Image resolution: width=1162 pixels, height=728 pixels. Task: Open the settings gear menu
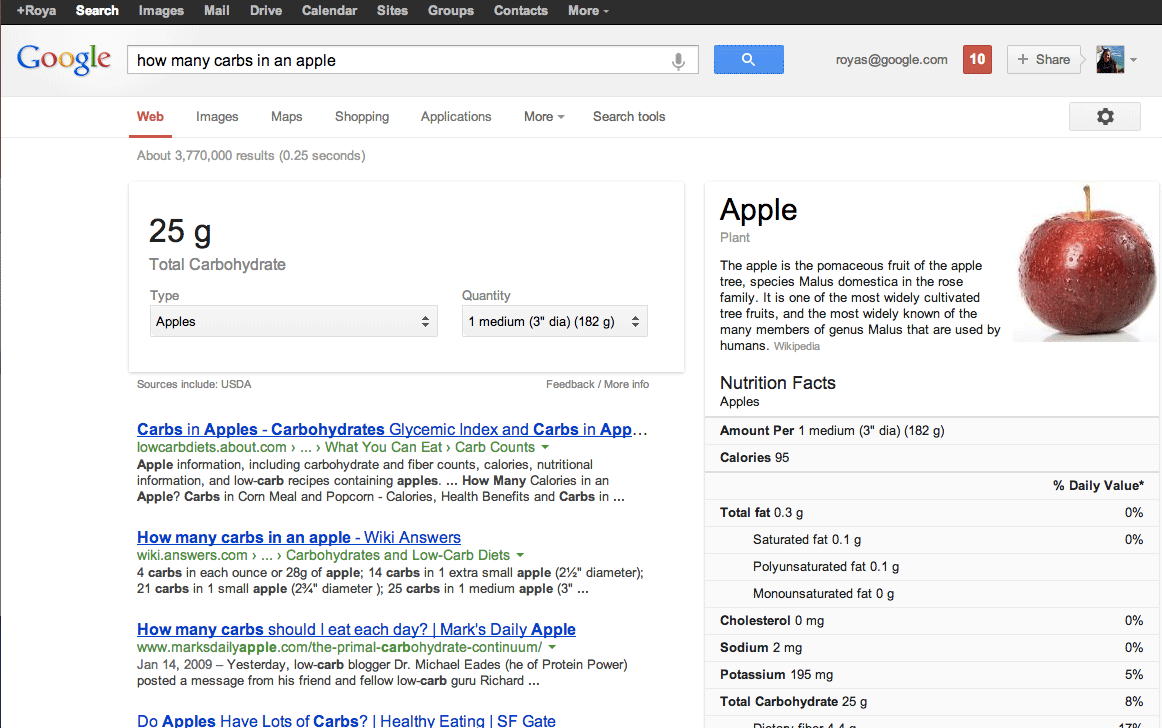coord(1104,117)
